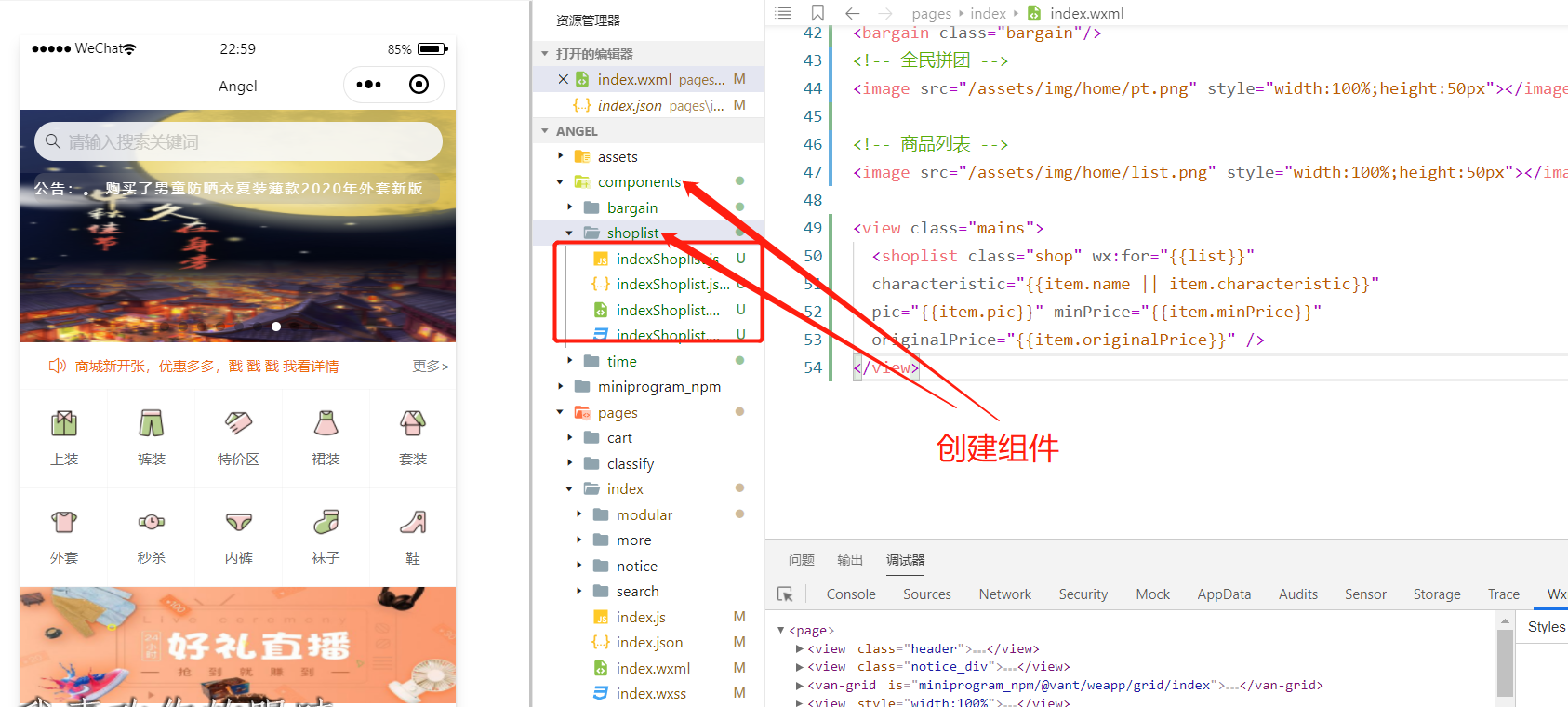The image size is (1568, 707).
Task: Tap the 裙装 category icon
Action: pyautogui.click(x=326, y=423)
